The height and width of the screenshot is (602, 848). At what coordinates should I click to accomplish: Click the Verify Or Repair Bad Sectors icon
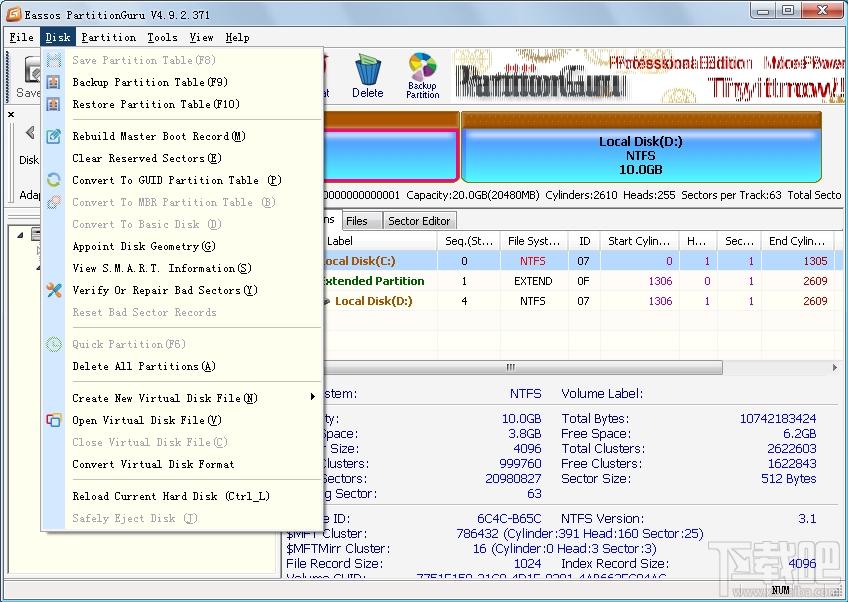pos(53,290)
